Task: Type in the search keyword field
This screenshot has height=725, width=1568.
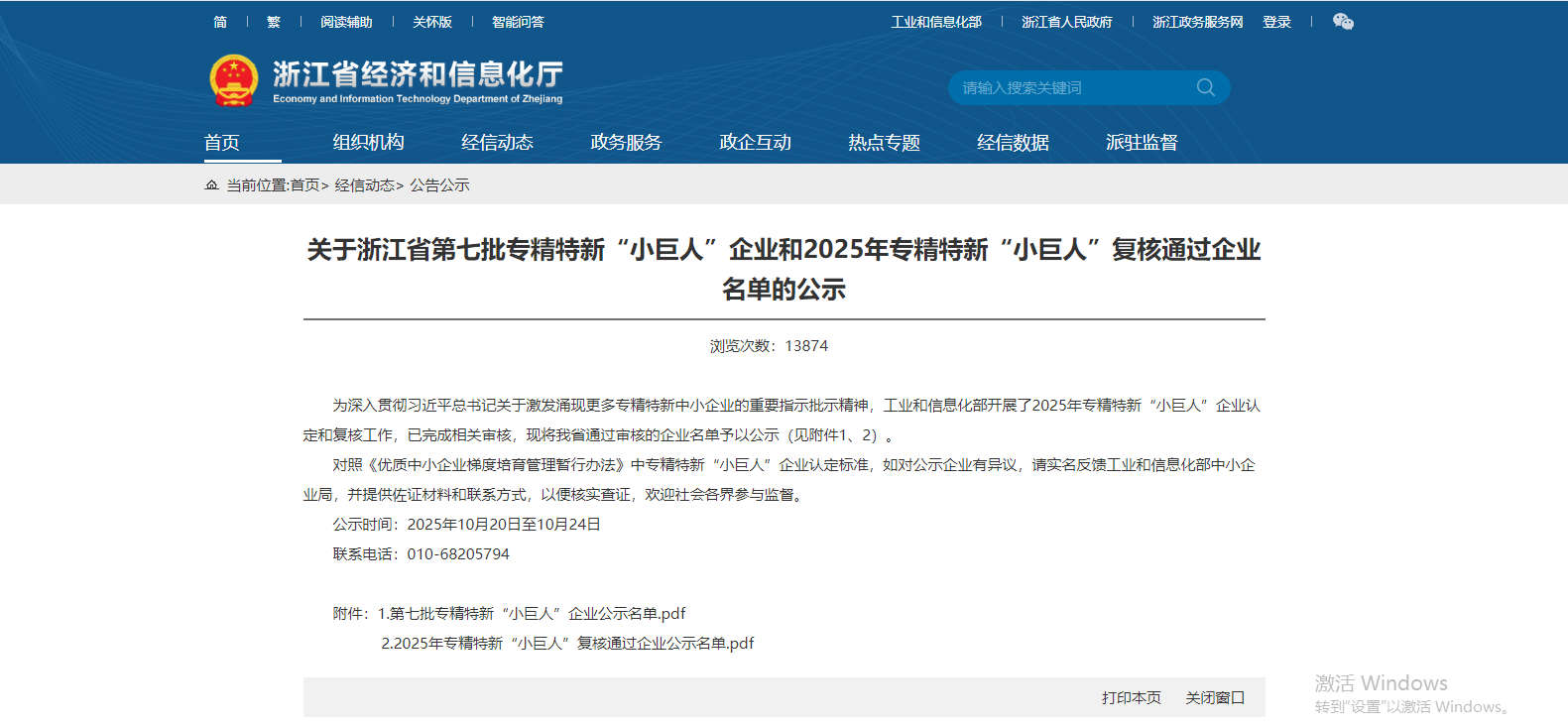Action: (x=1071, y=88)
